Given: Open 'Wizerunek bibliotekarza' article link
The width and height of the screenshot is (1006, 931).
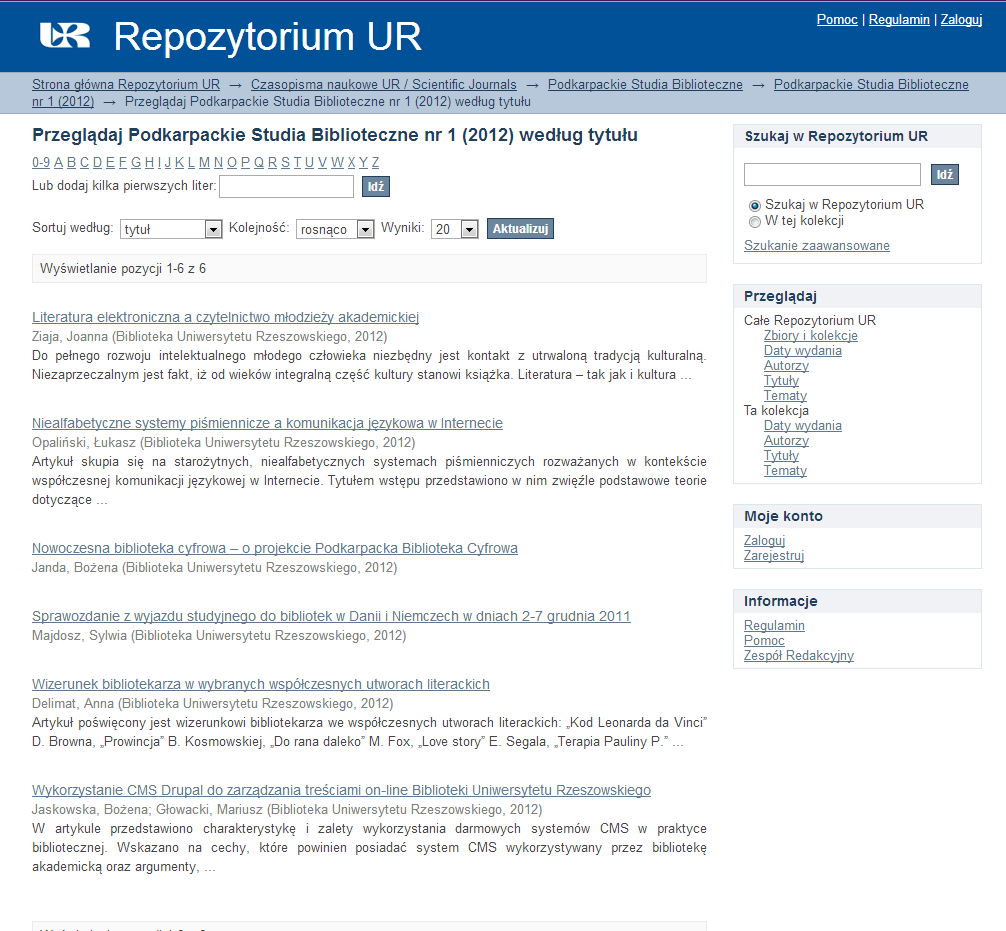Looking at the screenshot, I should (x=260, y=685).
